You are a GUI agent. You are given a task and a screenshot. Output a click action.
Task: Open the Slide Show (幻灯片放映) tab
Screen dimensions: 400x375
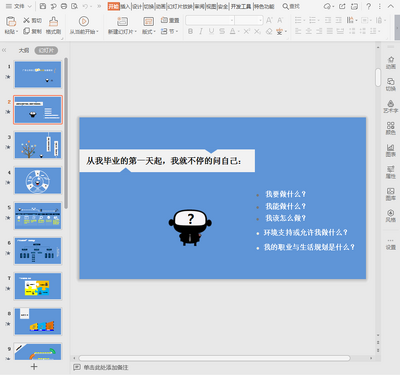pyautogui.click(x=180, y=6)
